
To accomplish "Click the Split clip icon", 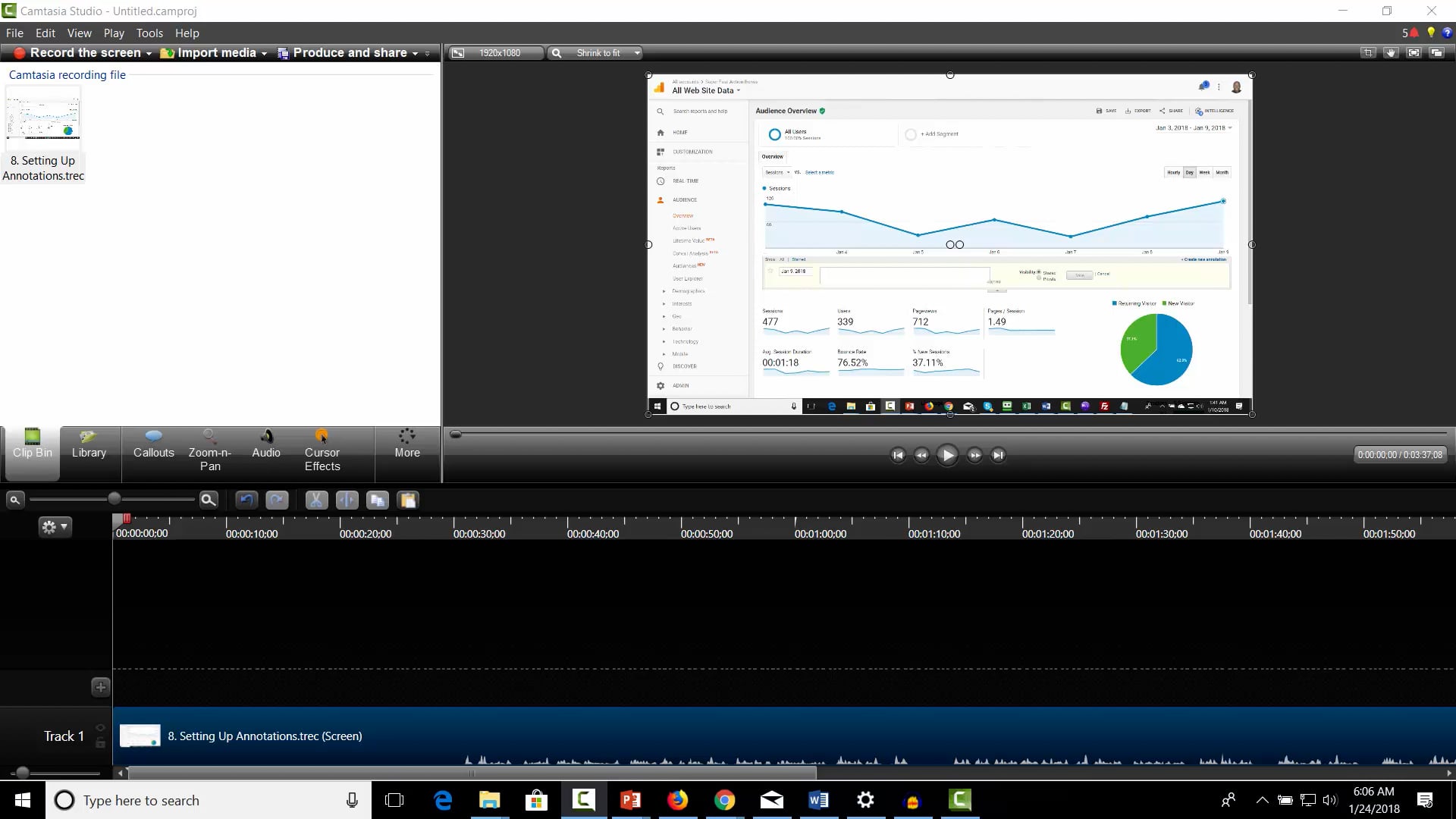I will tap(347, 500).
